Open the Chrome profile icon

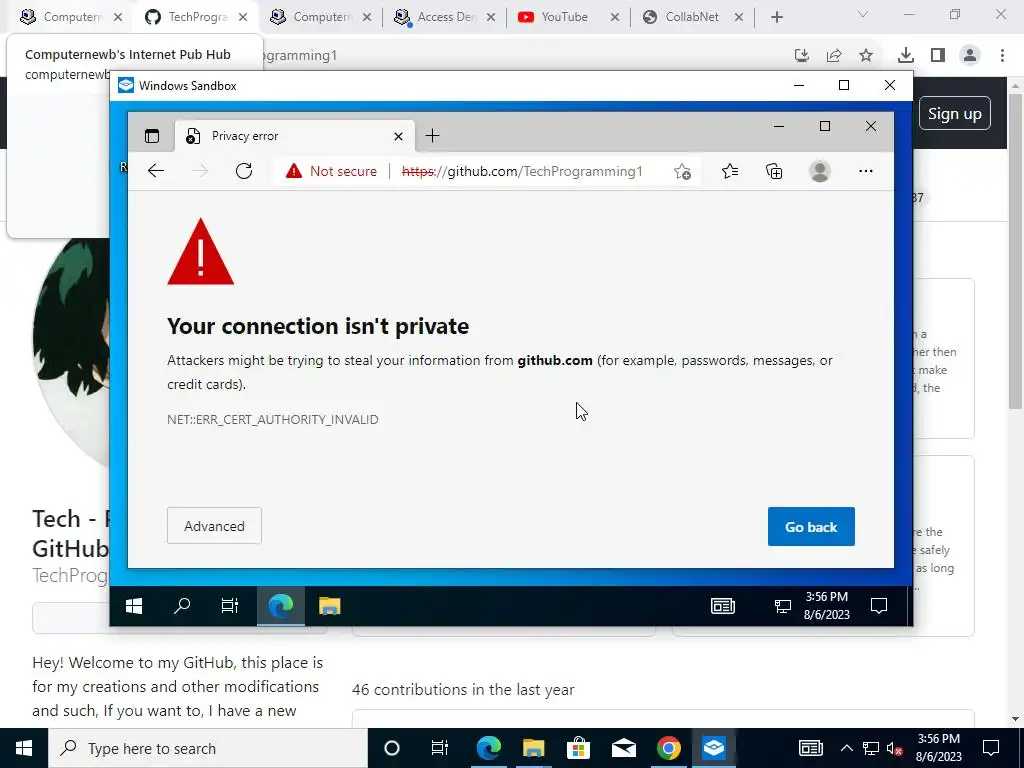[x=970, y=56]
